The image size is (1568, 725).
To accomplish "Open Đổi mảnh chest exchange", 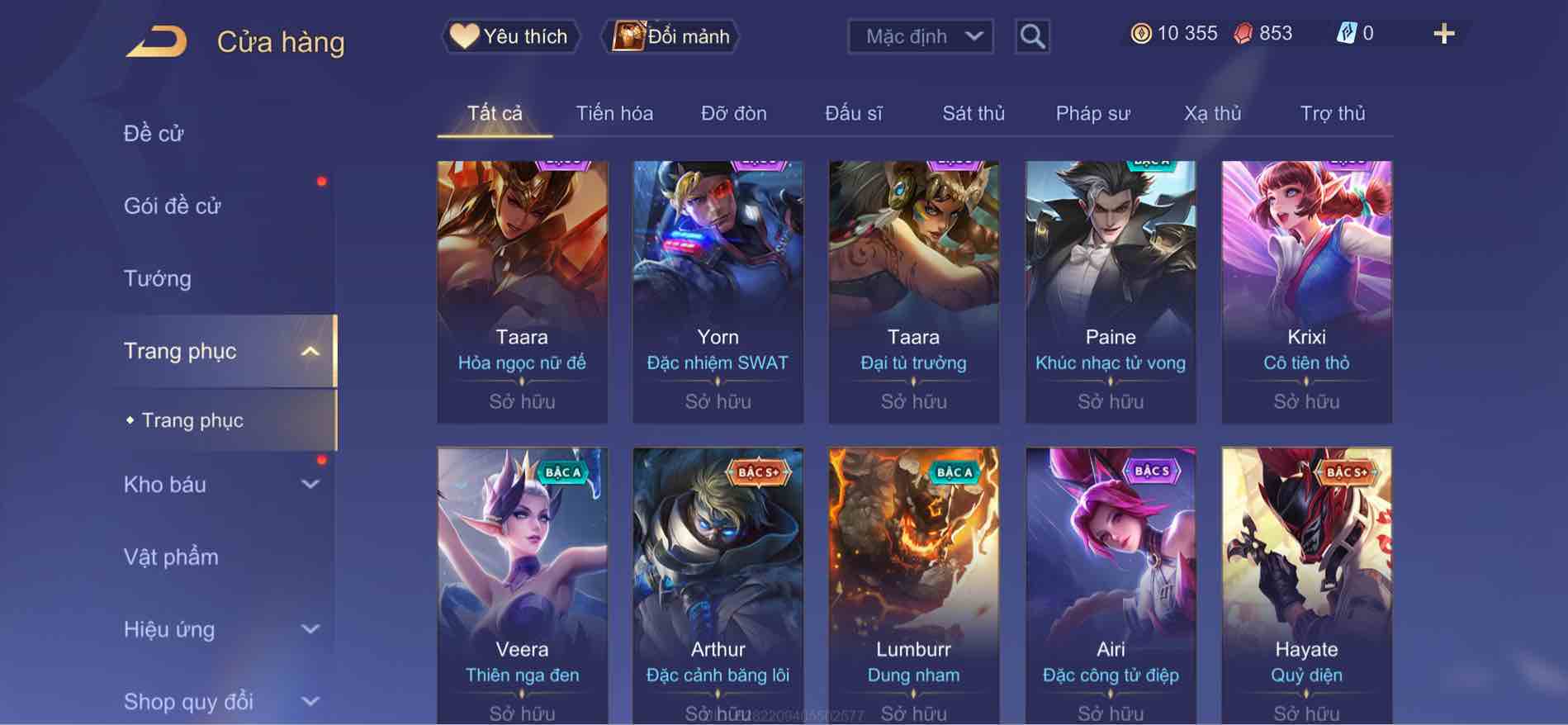I will [672, 36].
